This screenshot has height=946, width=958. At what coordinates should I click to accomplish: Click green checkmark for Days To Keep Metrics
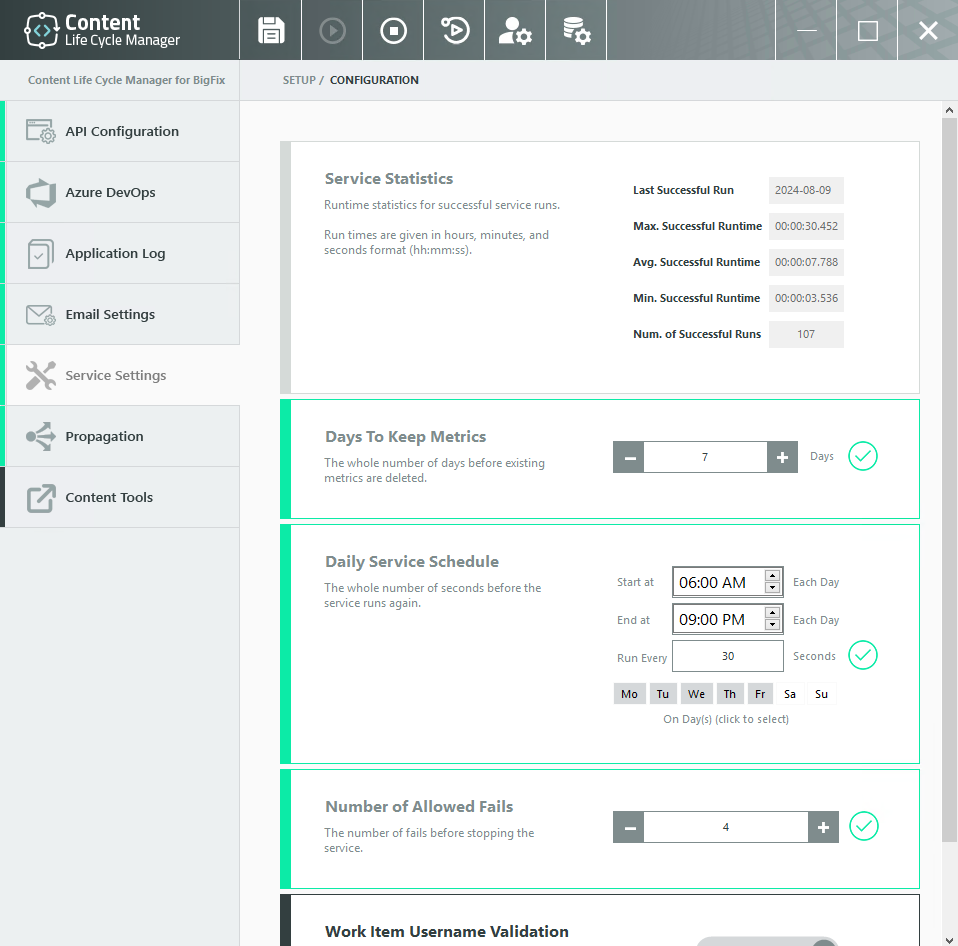point(863,456)
